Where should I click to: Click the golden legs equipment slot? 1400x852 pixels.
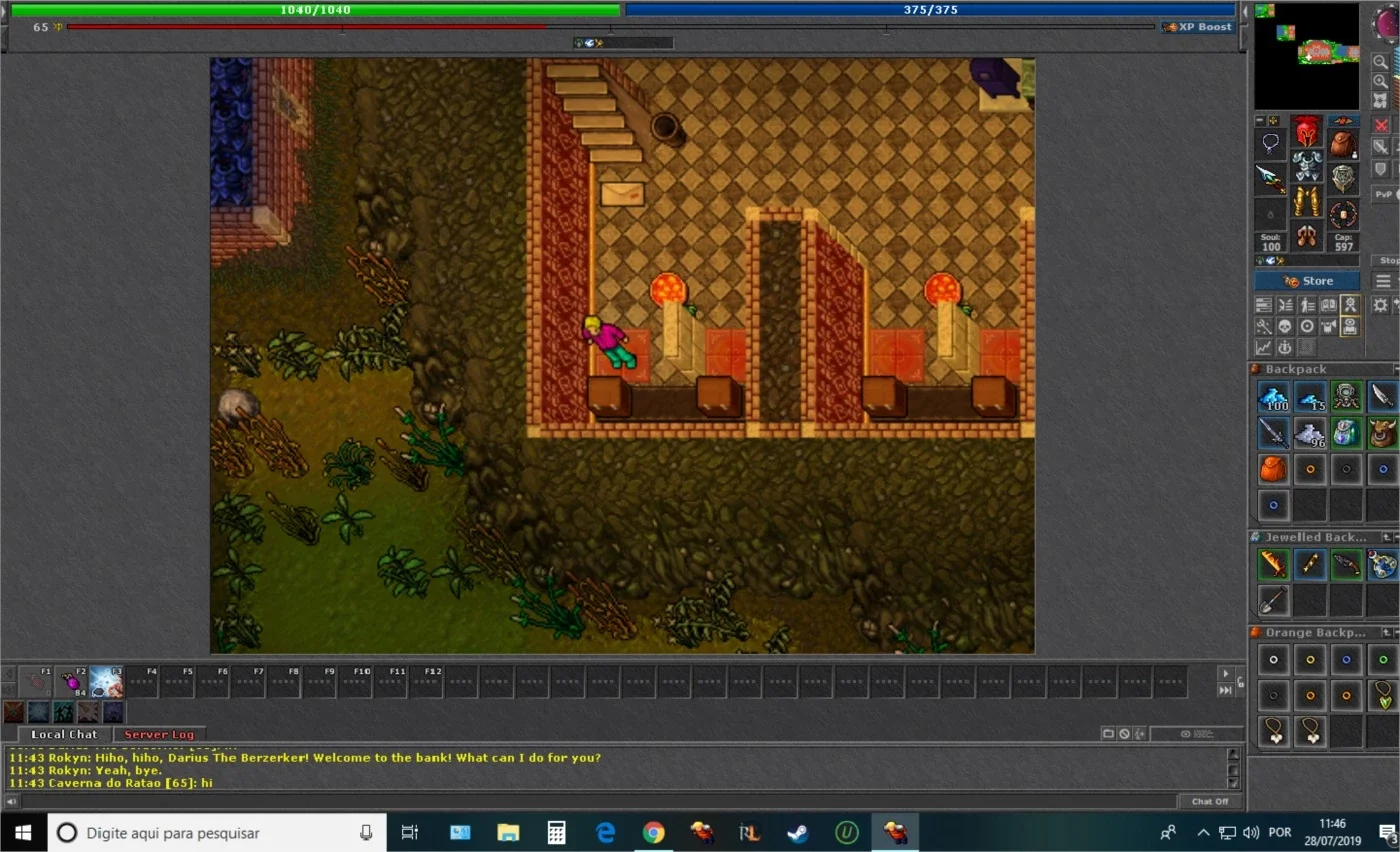(x=1306, y=201)
